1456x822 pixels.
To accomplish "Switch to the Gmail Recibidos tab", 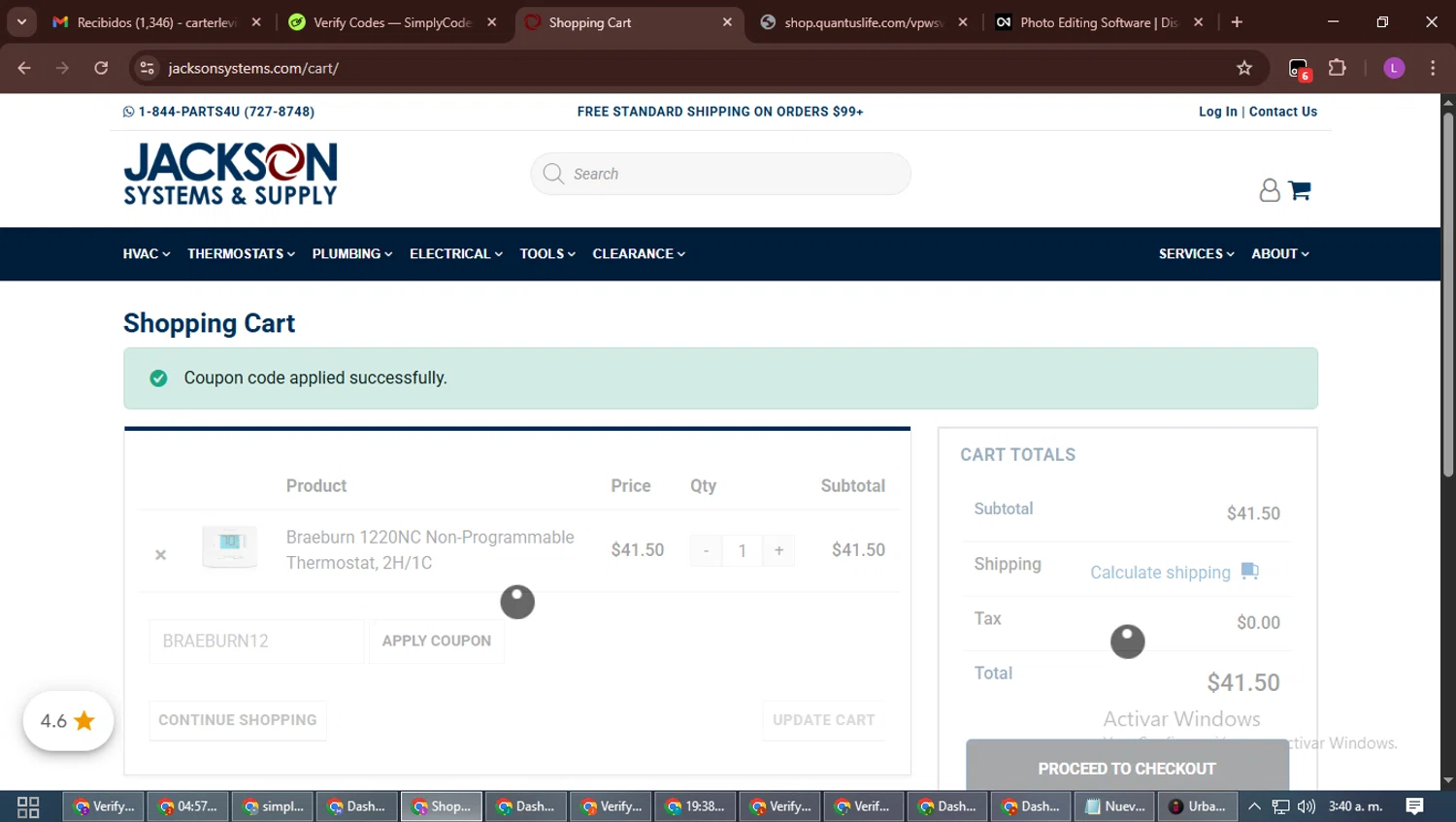I will point(155,22).
